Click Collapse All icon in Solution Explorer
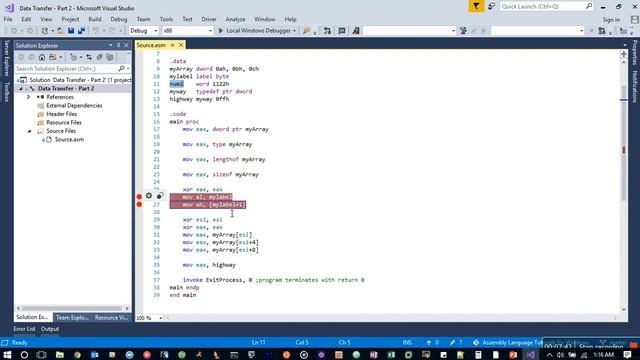This screenshot has height=360, width=640. [x=100, y=57]
